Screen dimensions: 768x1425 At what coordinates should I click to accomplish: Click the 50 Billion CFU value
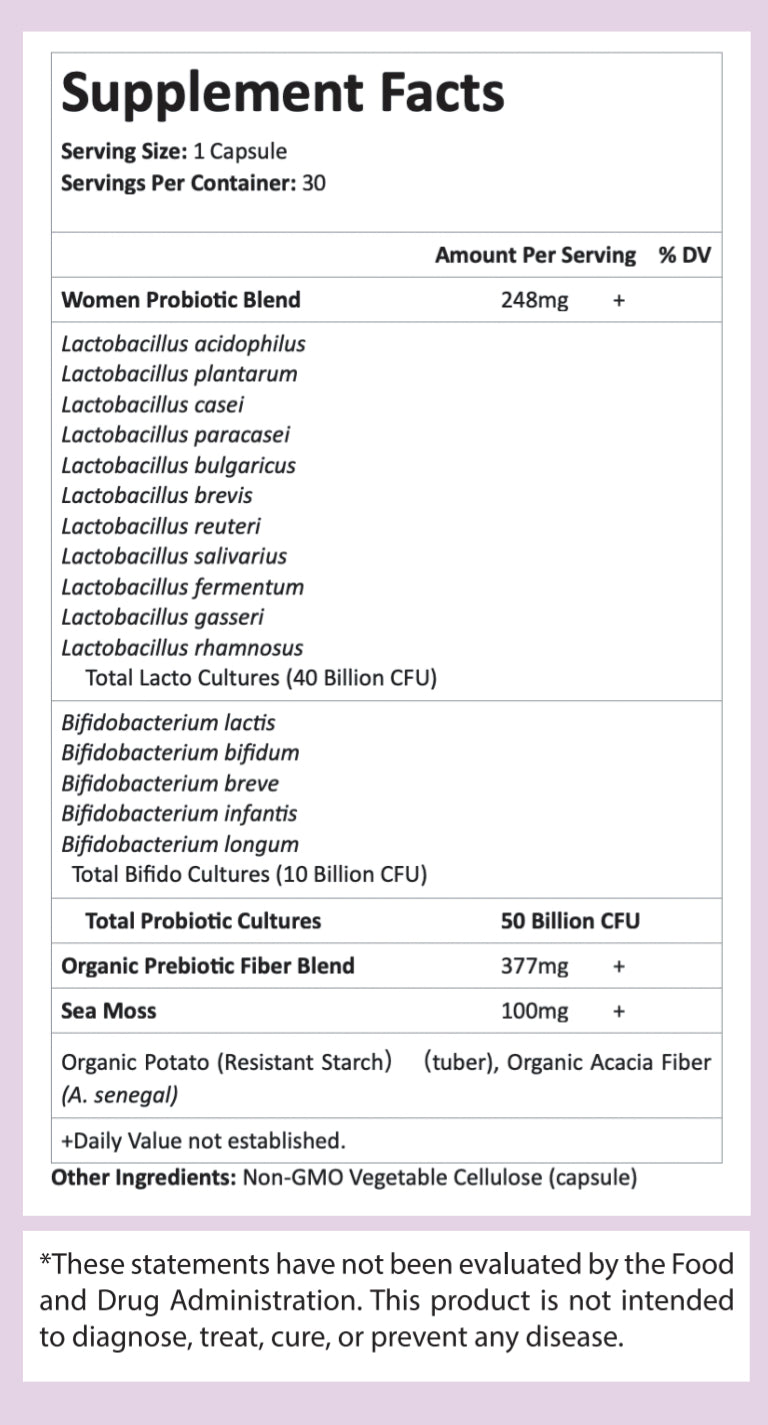click(x=570, y=920)
